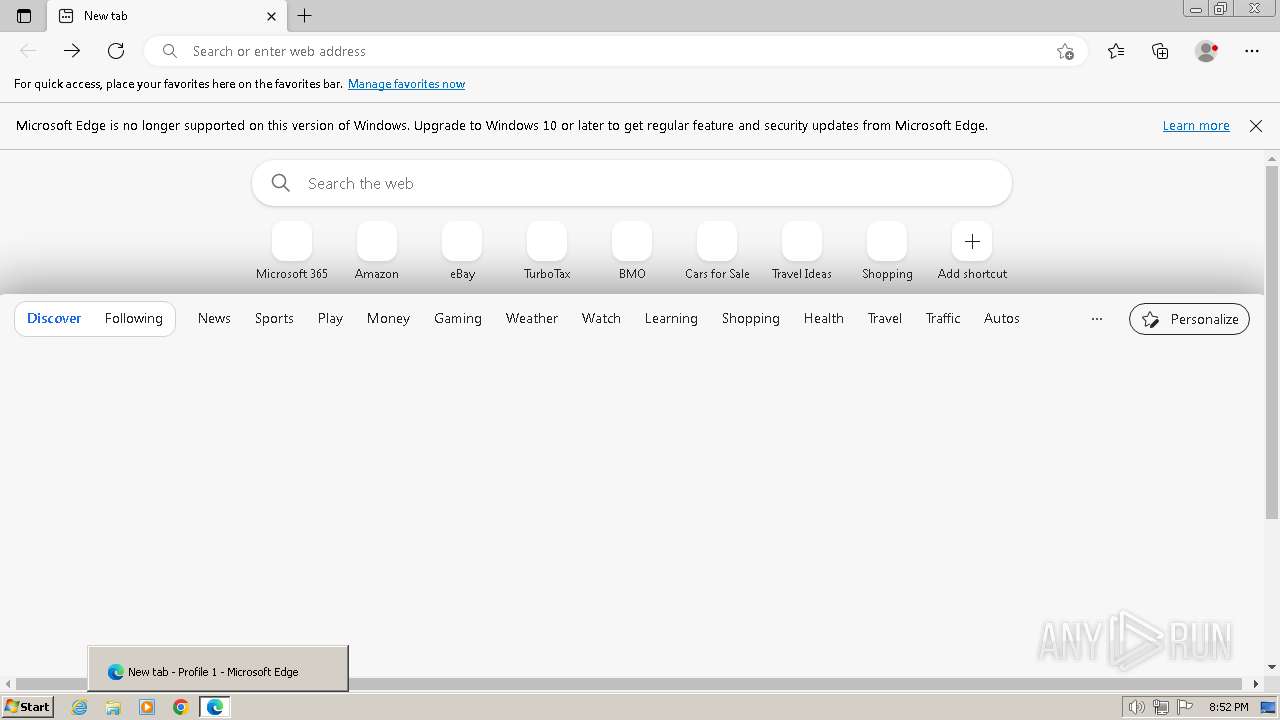Select the New tab Edge window preview
This screenshot has width=1280, height=720.
(x=218, y=669)
